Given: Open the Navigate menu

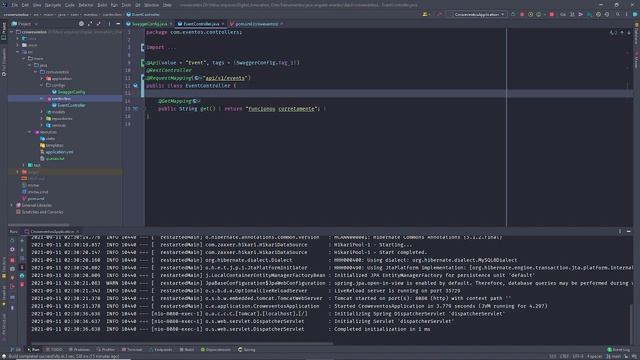Looking at the screenshot, I should tap(53, 5).
